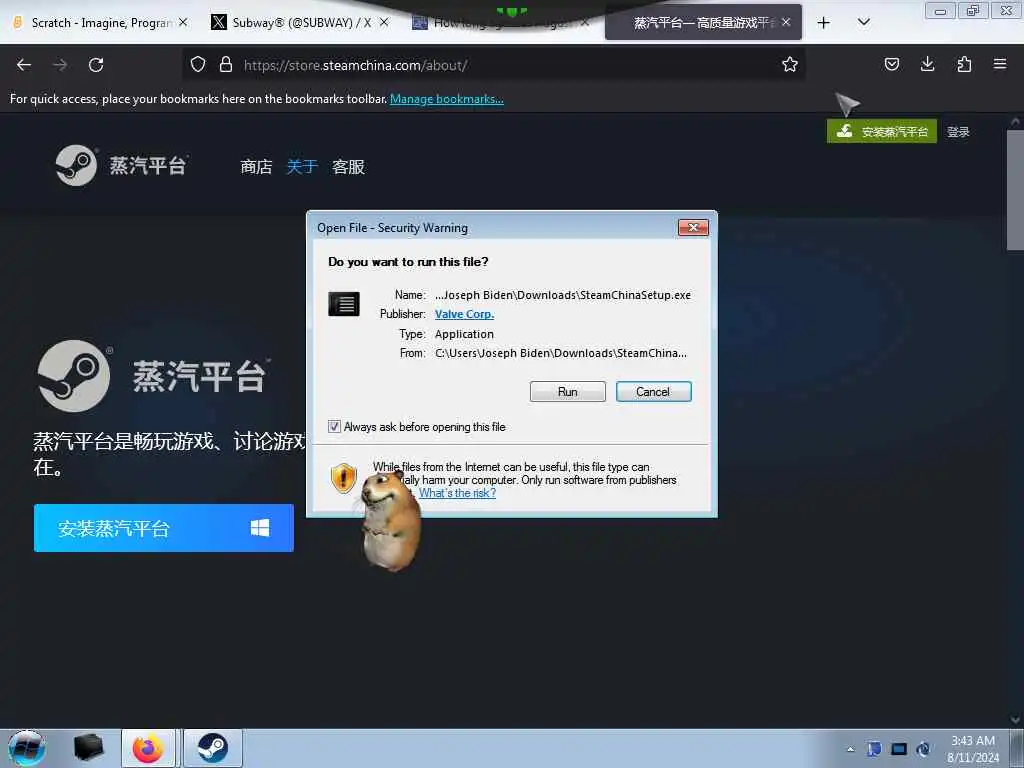This screenshot has height=768, width=1024.
Task: Close the Scratch tab
Action: coord(184,22)
